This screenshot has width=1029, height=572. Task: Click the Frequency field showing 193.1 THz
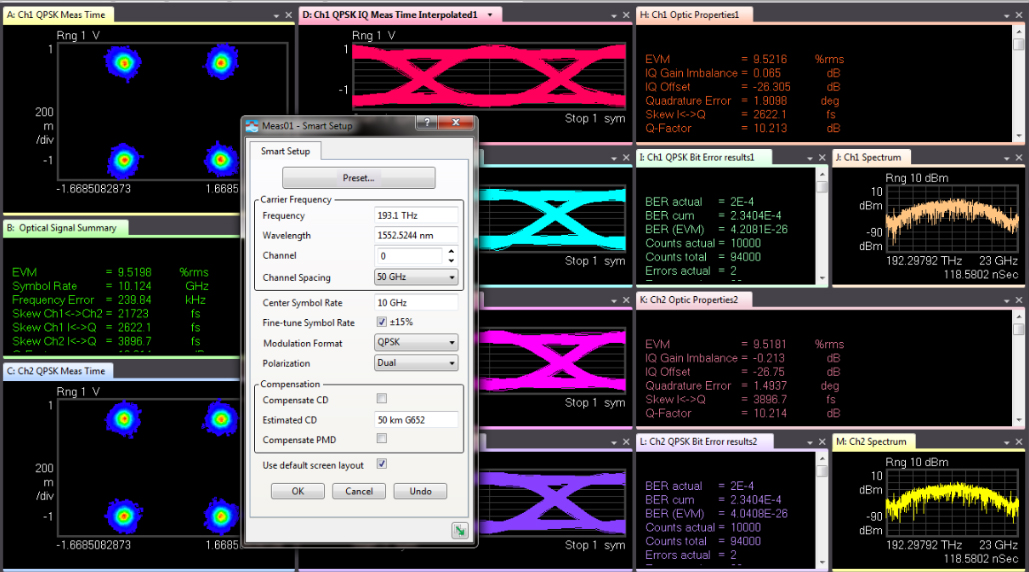(x=416, y=215)
